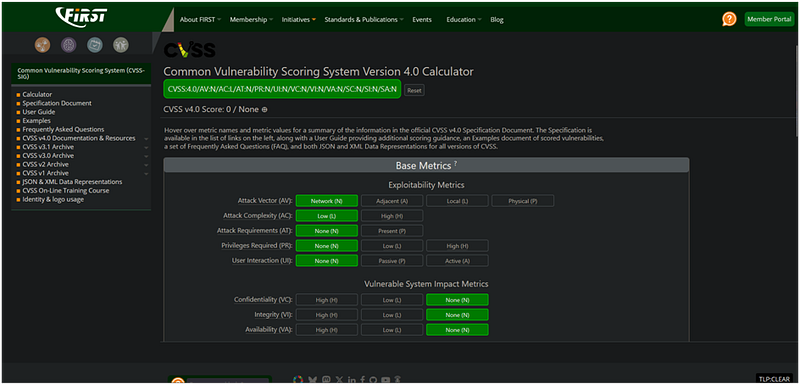Go to Blog in top navigation
Viewport: 800px width, 385px height.
497,19
